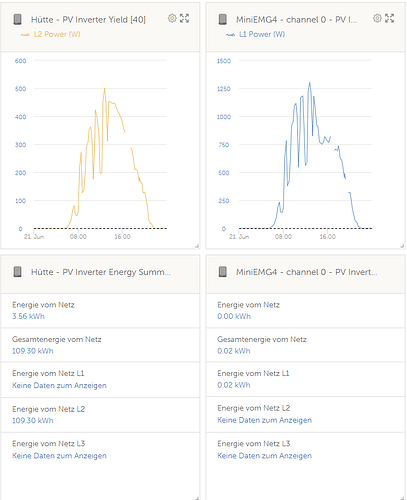Viewport: 407px width, 500px height.
Task: Click resize handle of Hütte Yield chart widget
Action: pos(197,246)
